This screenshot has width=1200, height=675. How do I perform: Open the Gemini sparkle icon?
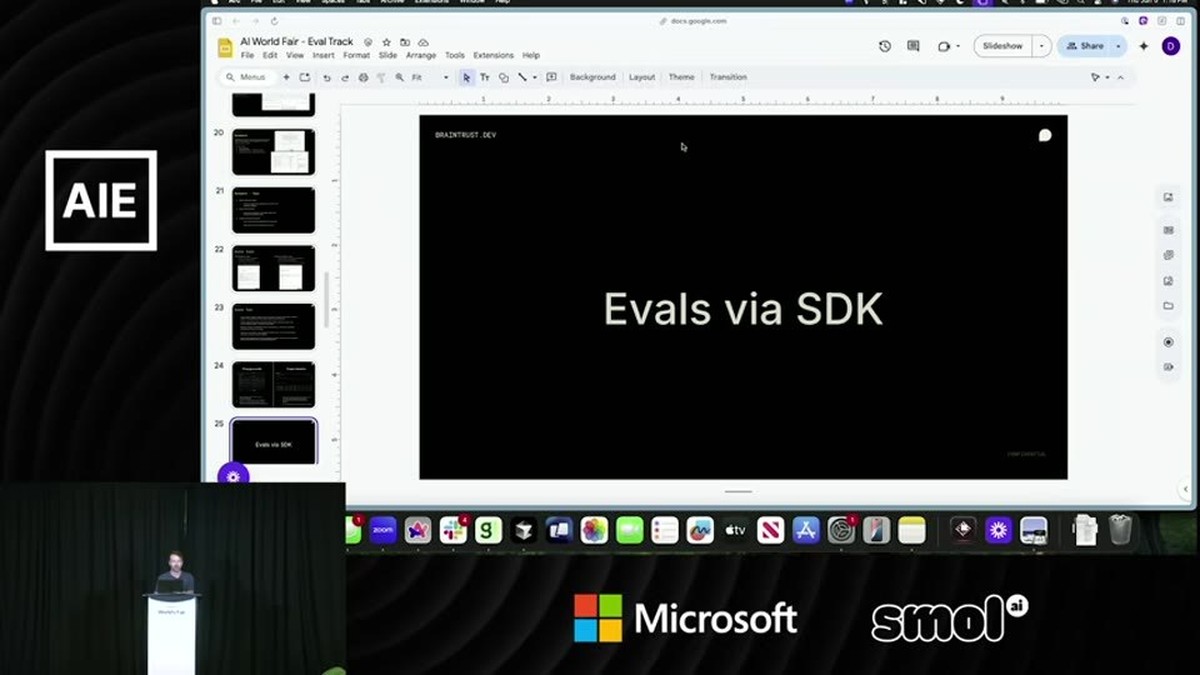(x=1144, y=46)
